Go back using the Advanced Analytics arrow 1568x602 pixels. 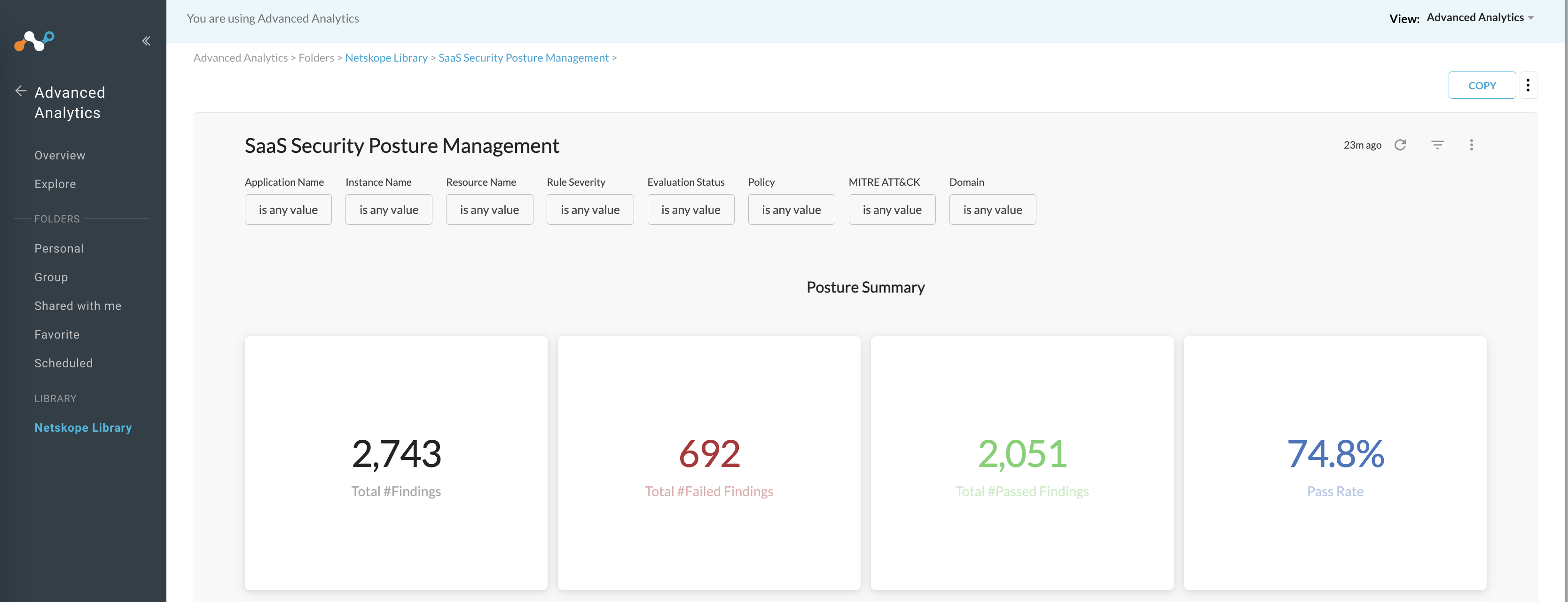pos(21,91)
